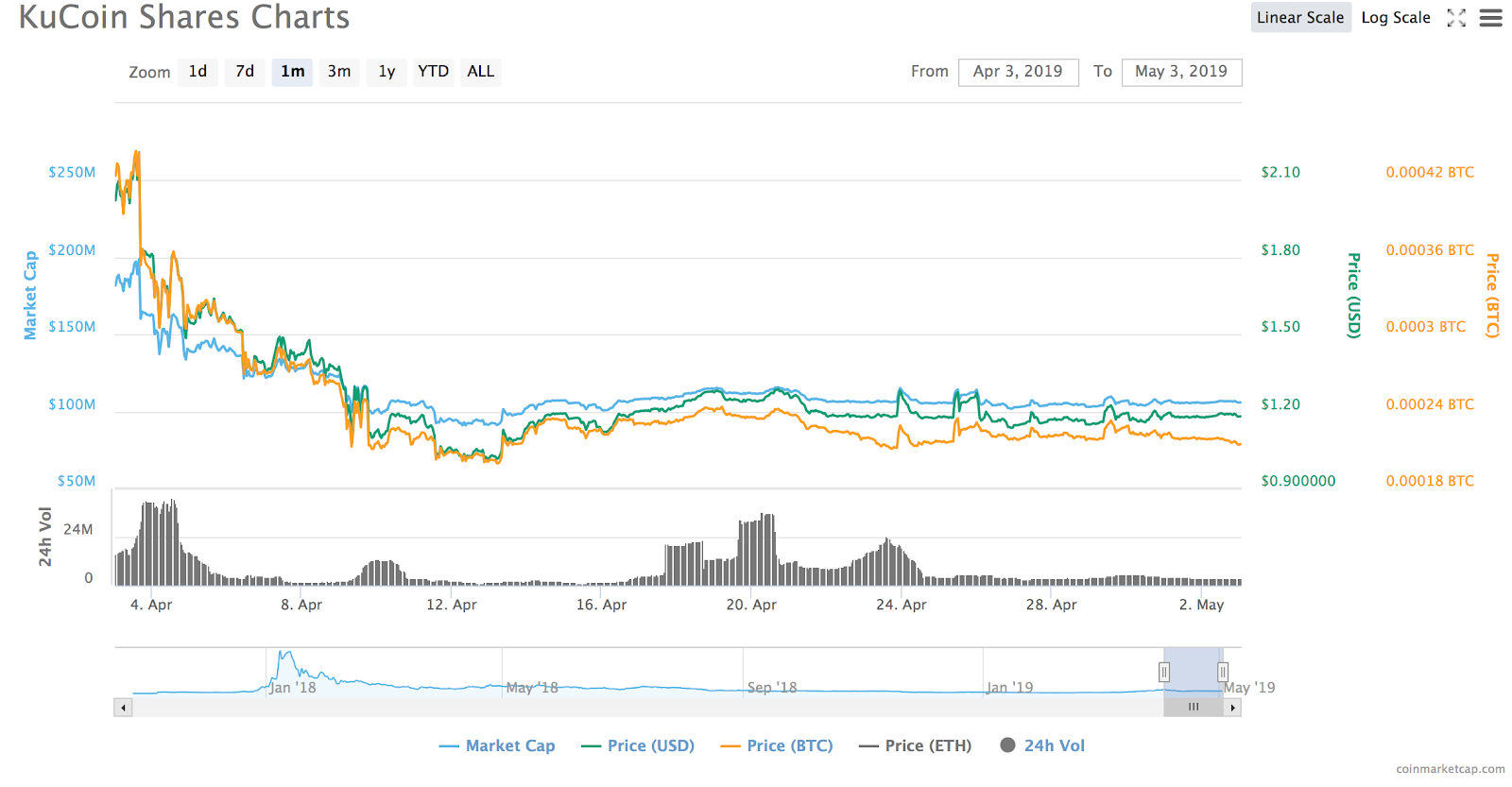Viewport: 1512px width, 787px height.
Task: Click the Price (USD) axis title
Action: pos(1354,295)
